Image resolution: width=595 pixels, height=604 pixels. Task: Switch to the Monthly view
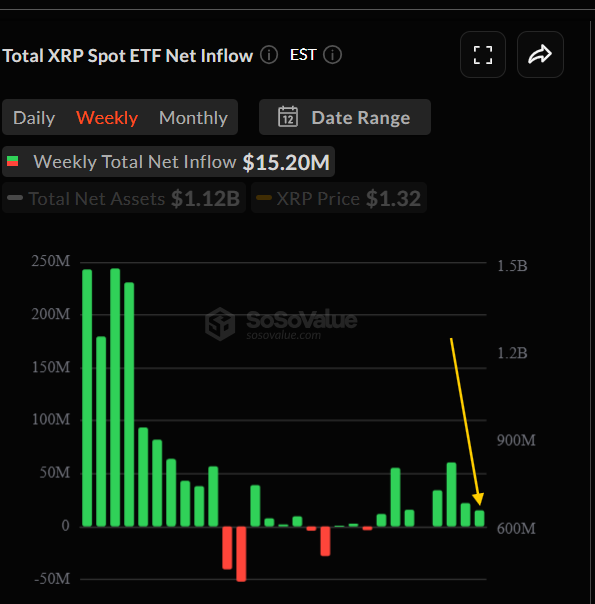(193, 117)
